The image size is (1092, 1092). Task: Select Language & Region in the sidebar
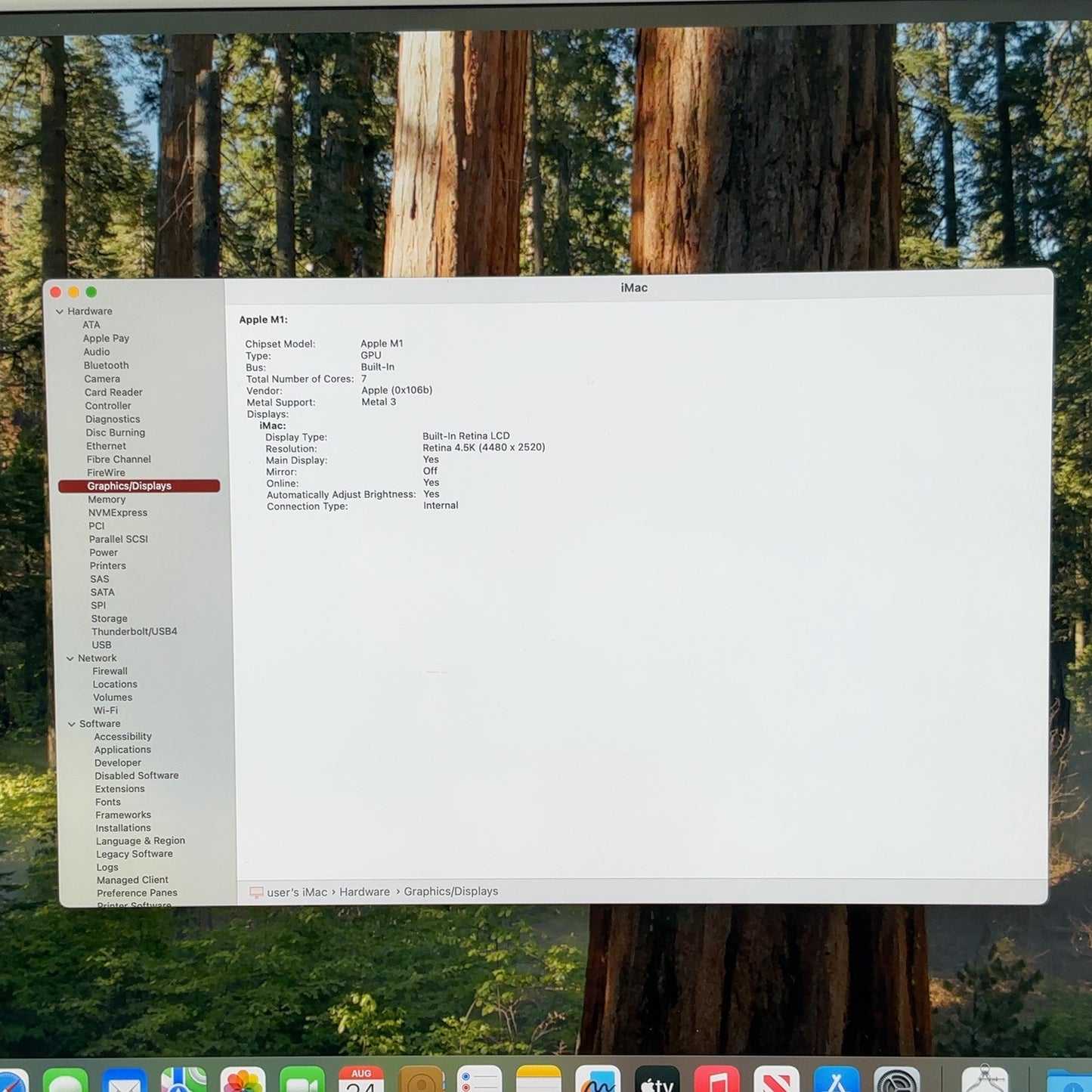pyautogui.click(x=141, y=841)
